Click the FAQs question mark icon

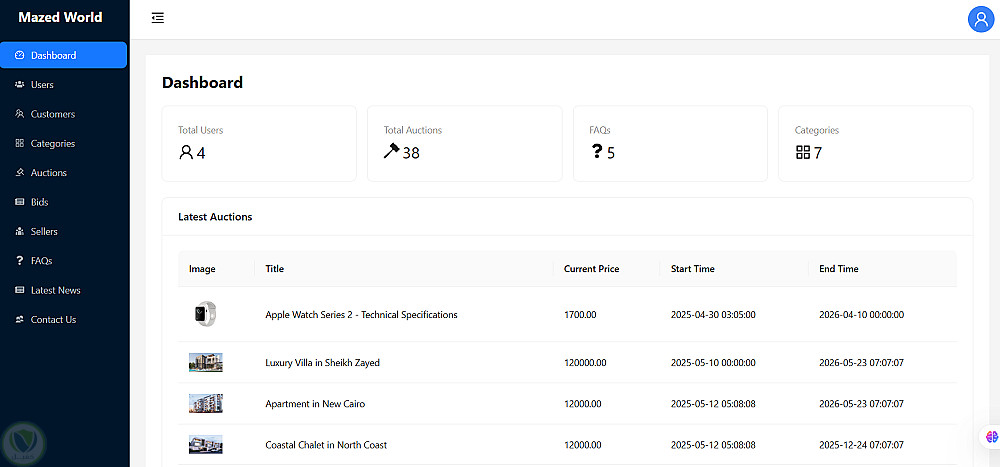(20, 261)
